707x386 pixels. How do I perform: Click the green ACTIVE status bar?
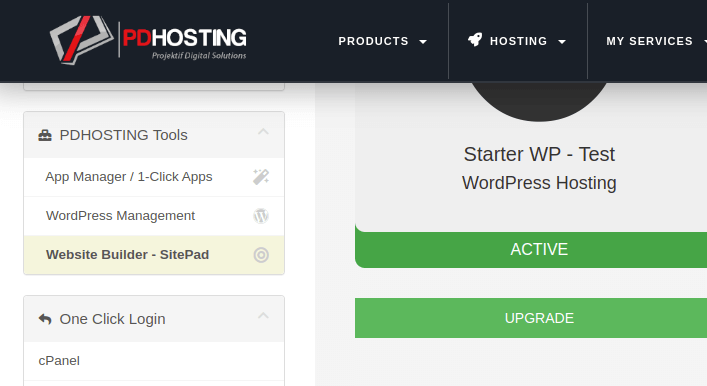(531, 249)
